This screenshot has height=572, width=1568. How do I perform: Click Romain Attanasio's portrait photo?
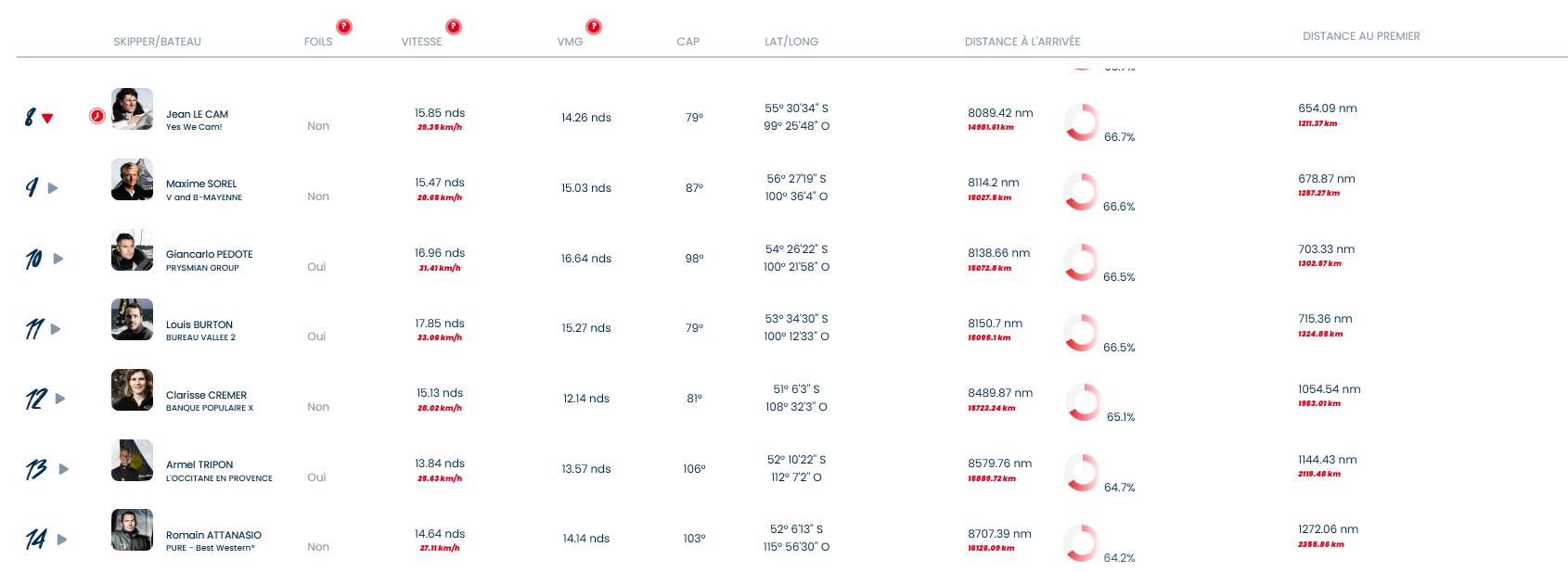[x=132, y=530]
